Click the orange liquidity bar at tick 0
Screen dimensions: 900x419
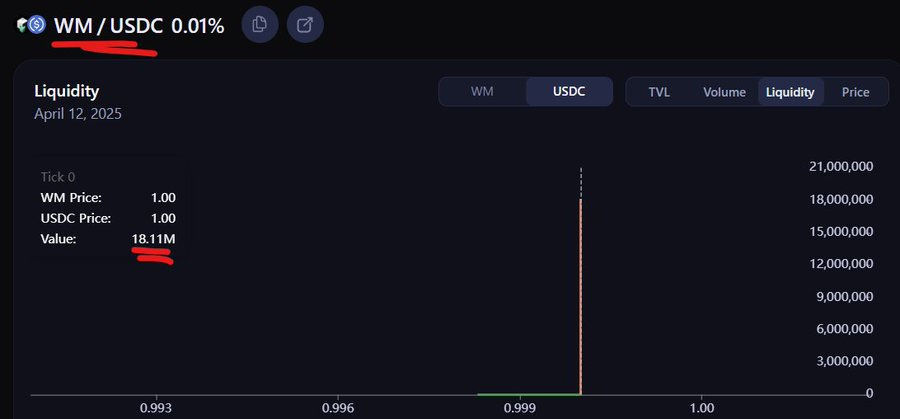[x=581, y=297]
